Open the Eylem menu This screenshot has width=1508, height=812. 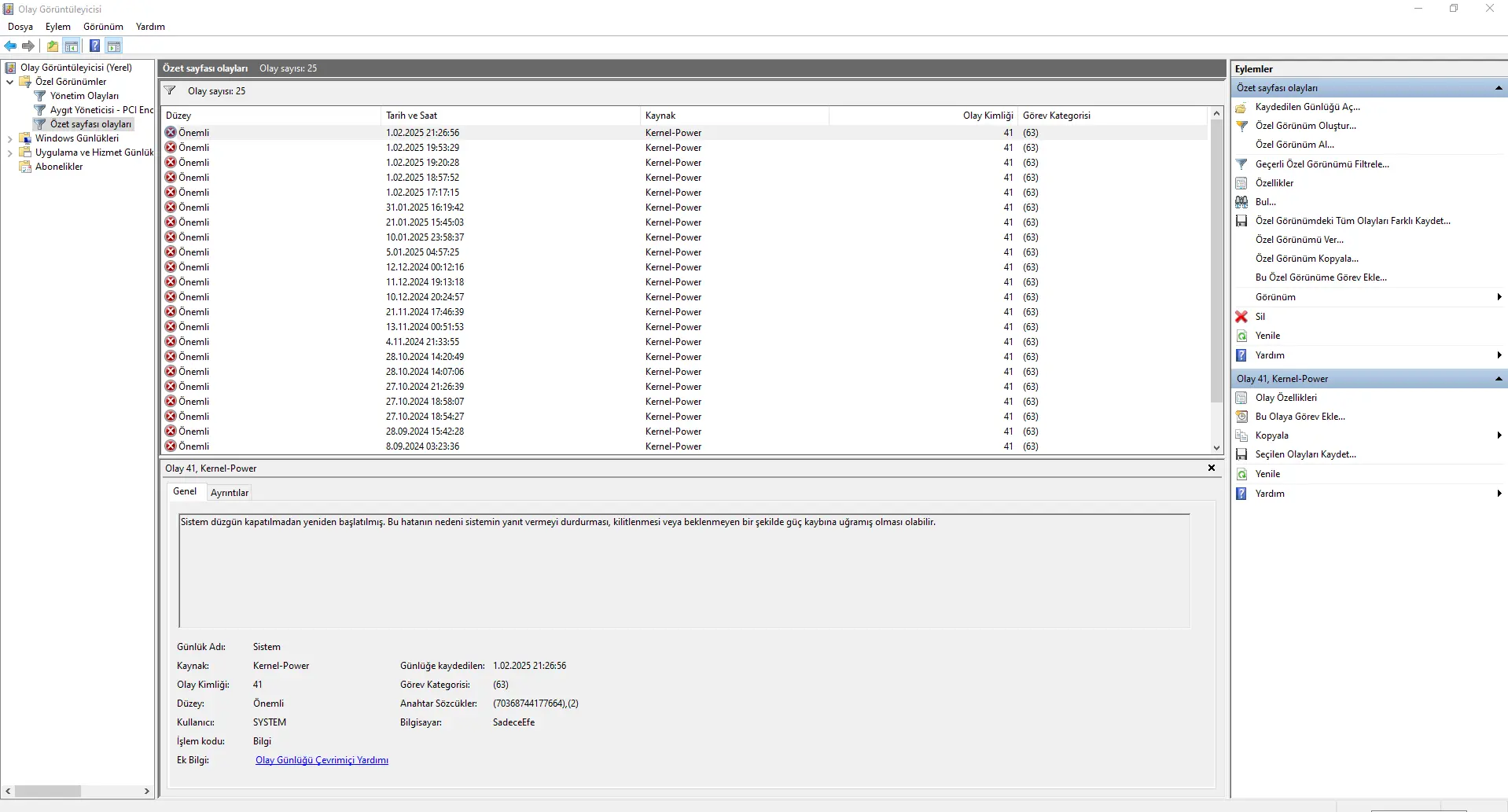pos(58,27)
